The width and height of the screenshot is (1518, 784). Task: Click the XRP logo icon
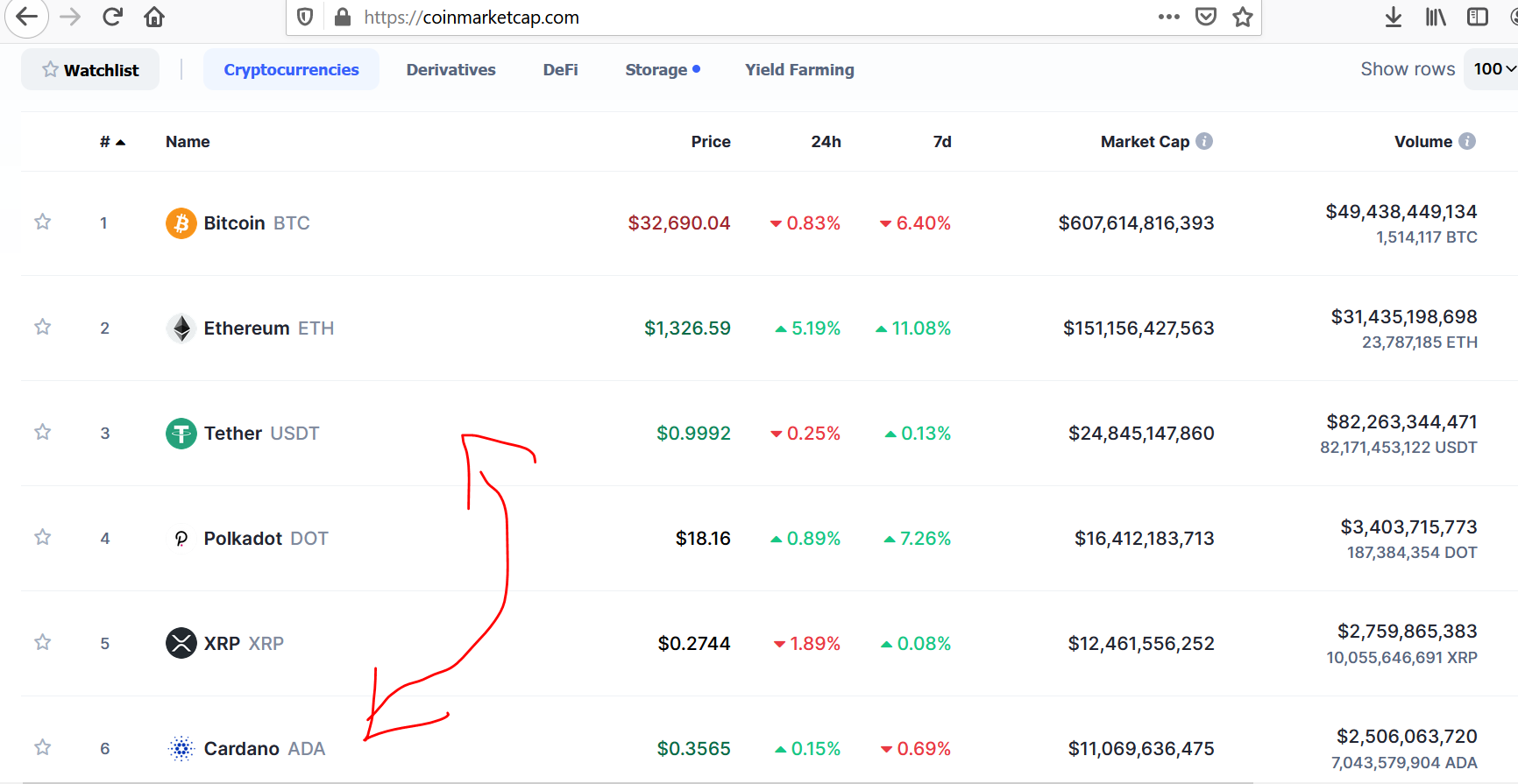[181, 643]
